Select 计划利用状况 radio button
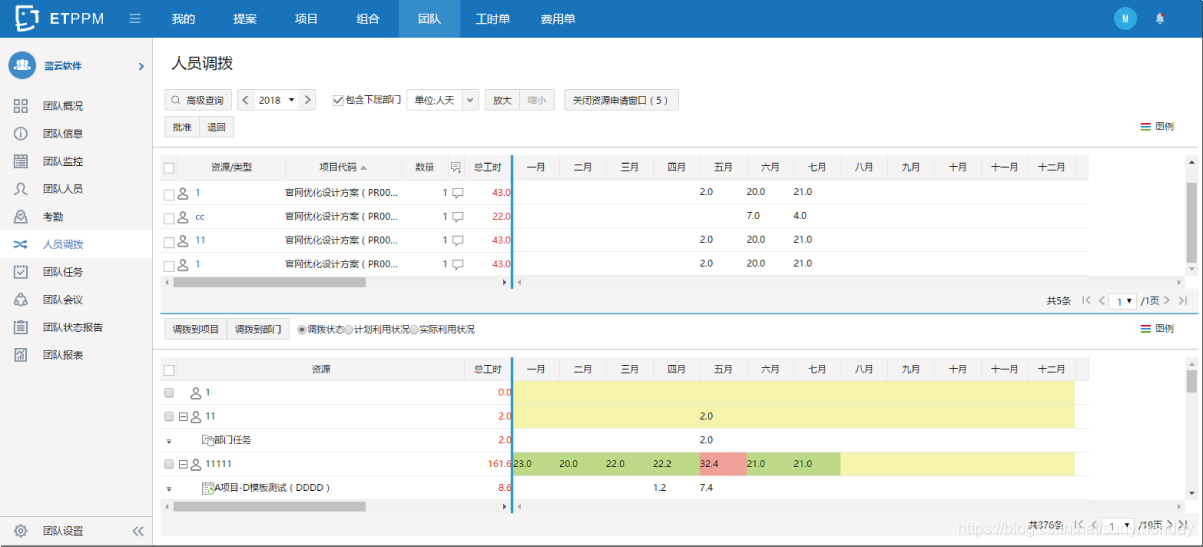 [349, 330]
